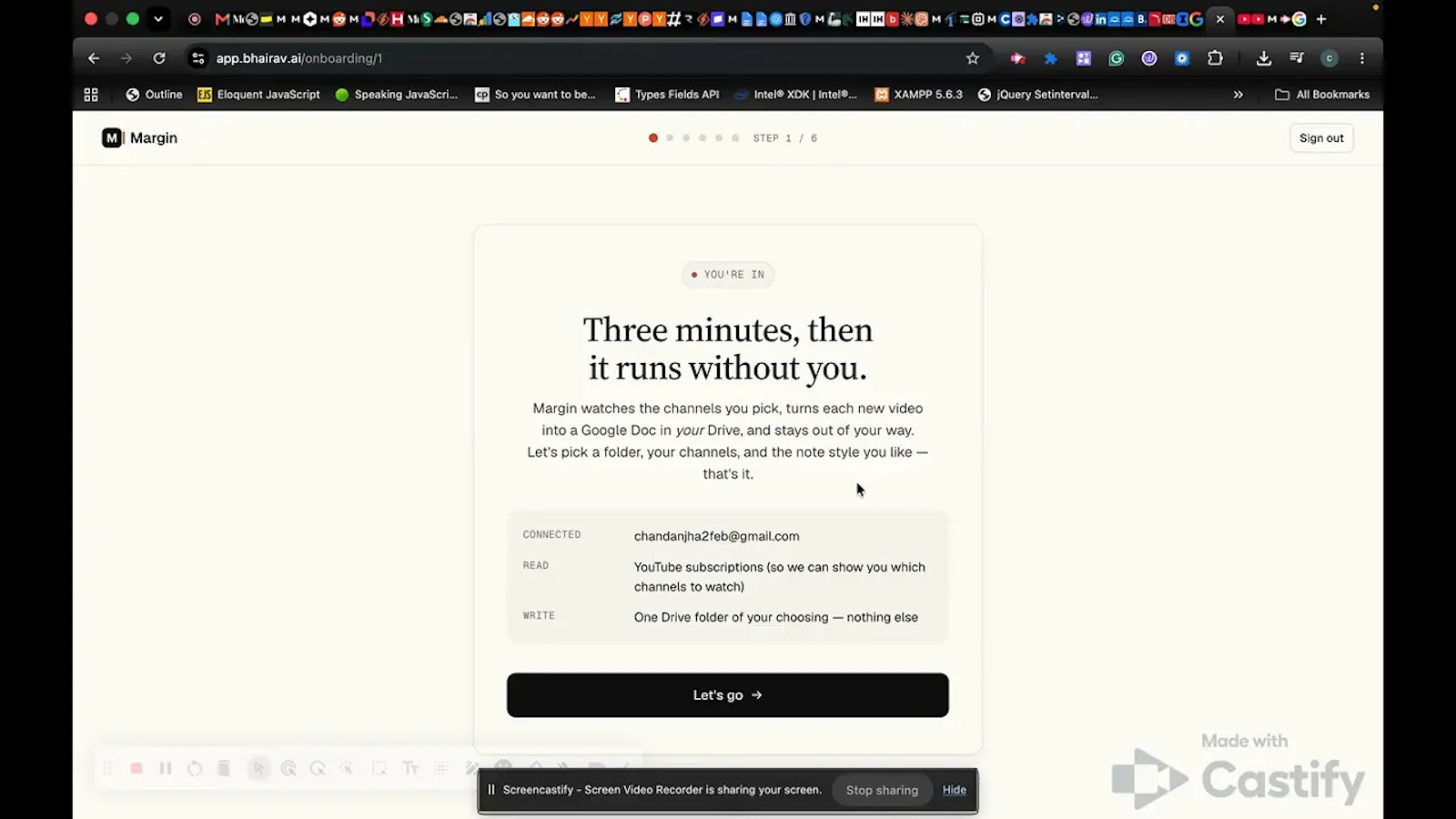The width and height of the screenshot is (1456, 819).
Task: Open the Chrome downloads icon
Action: click(1264, 58)
